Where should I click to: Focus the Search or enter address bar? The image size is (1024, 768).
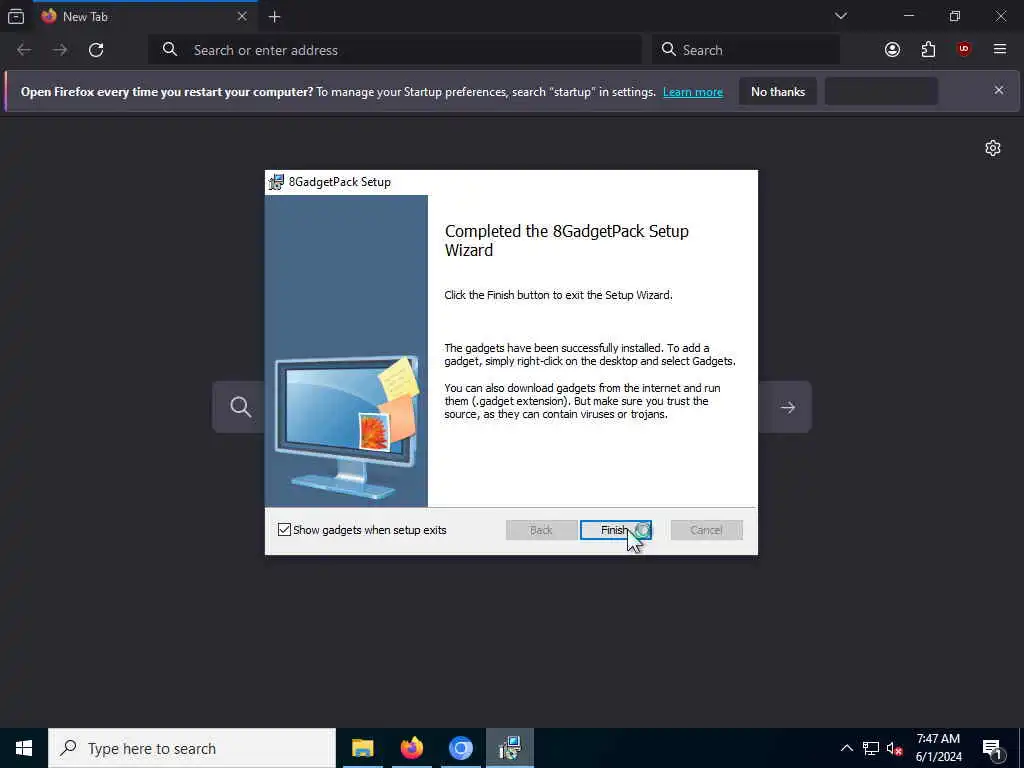pos(395,50)
